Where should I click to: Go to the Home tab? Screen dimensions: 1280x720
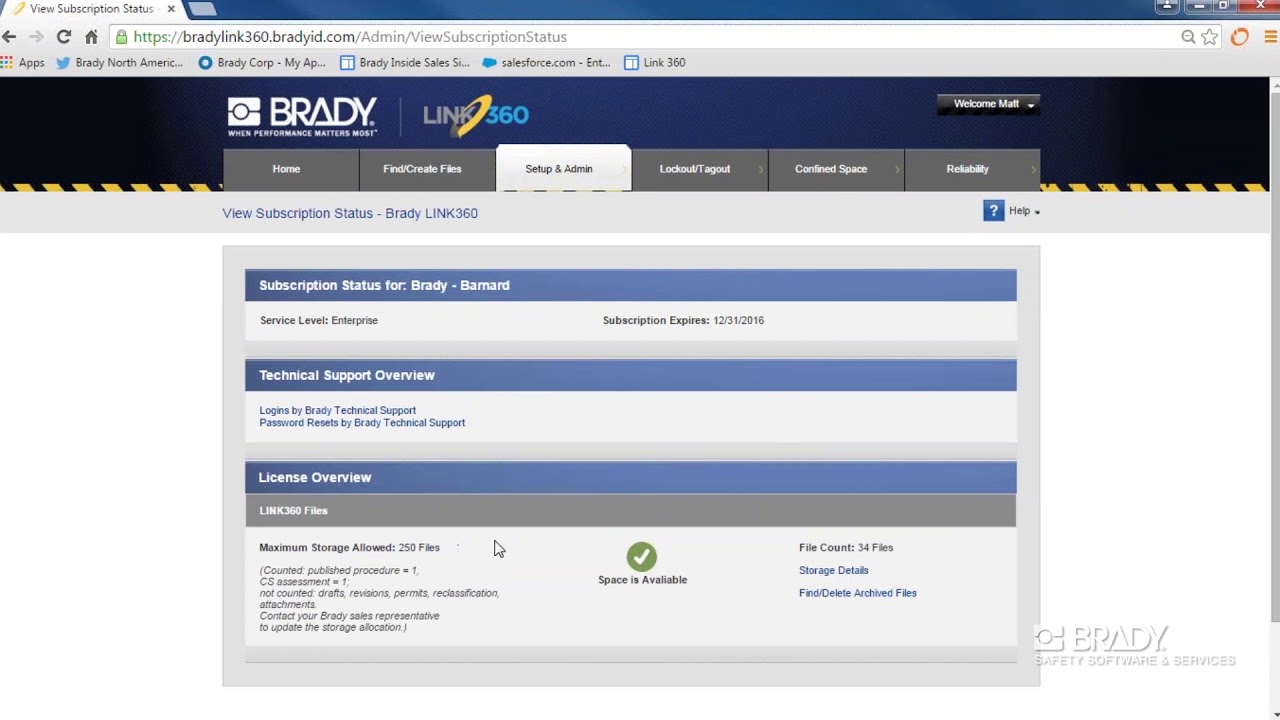(291, 169)
